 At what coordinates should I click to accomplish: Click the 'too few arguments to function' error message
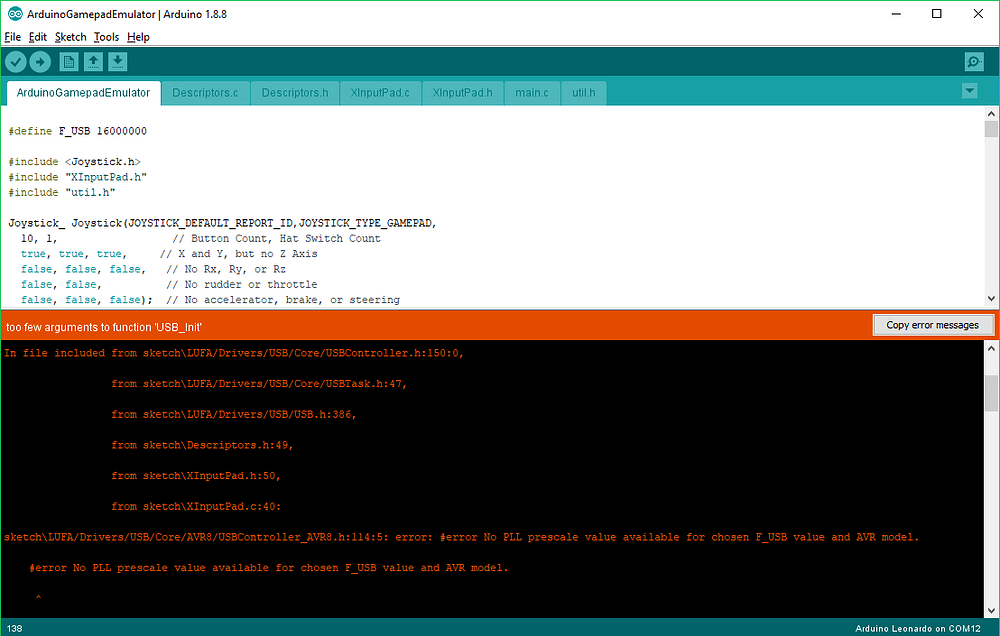click(104, 327)
